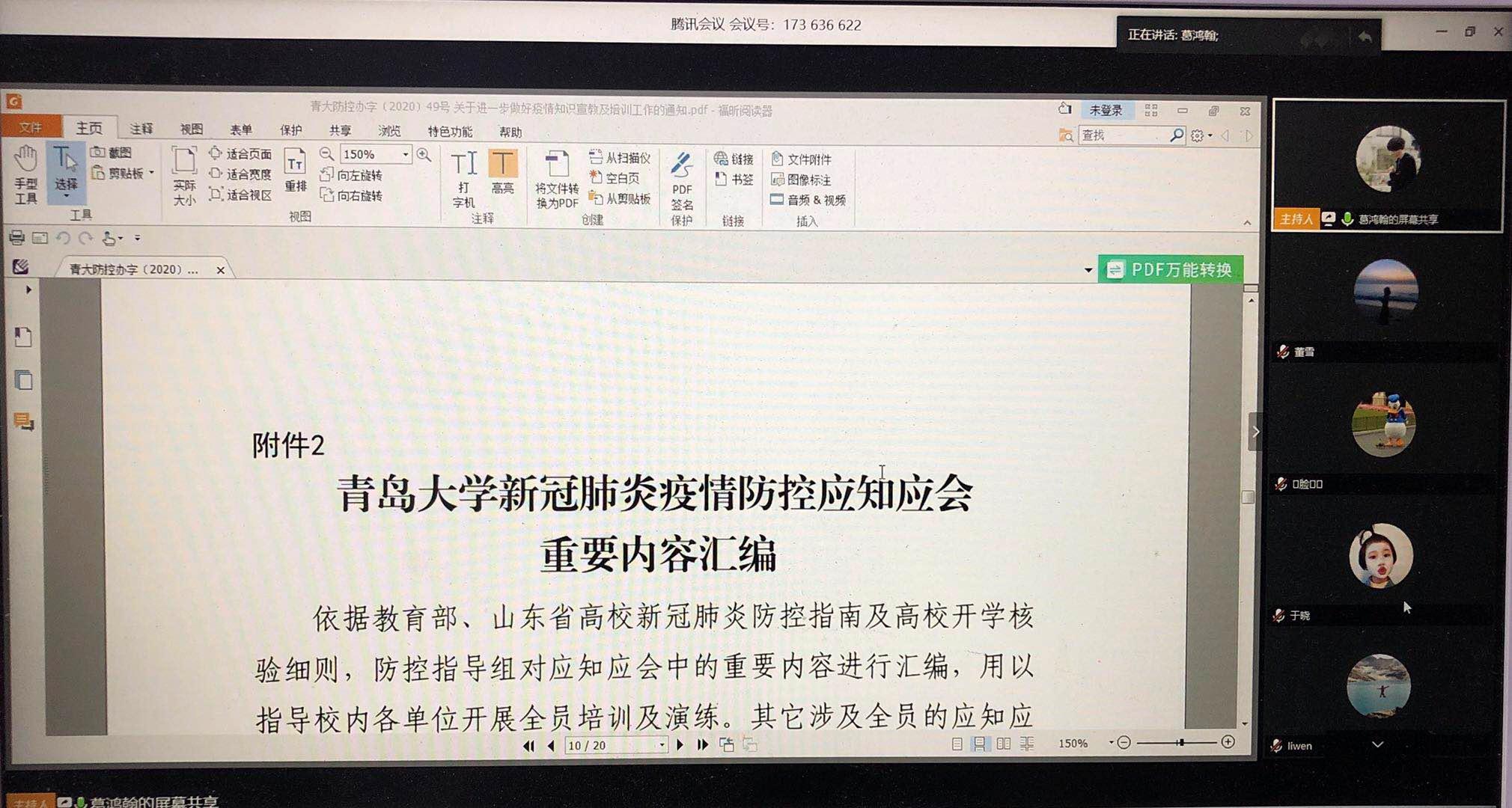Rotate page left (向左旋转)
The height and width of the screenshot is (808, 1512).
pyautogui.click(x=351, y=175)
